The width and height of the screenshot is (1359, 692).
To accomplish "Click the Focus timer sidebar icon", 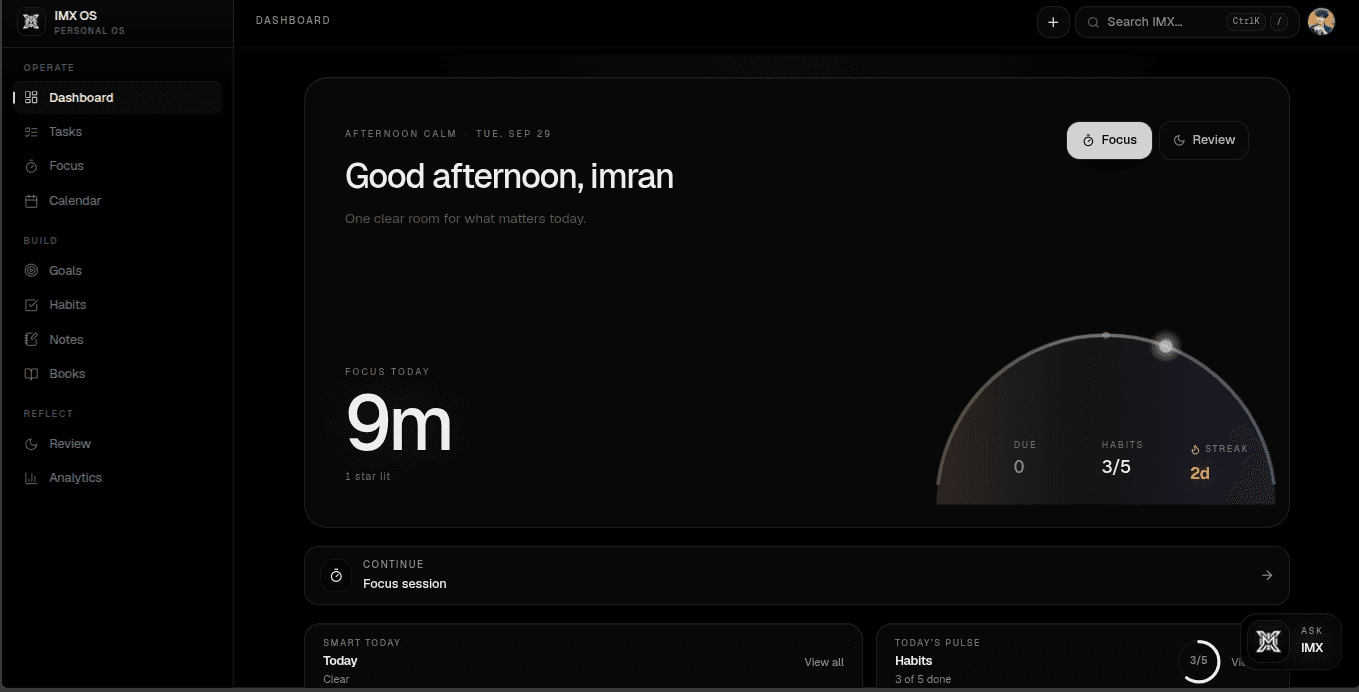I will point(31,166).
